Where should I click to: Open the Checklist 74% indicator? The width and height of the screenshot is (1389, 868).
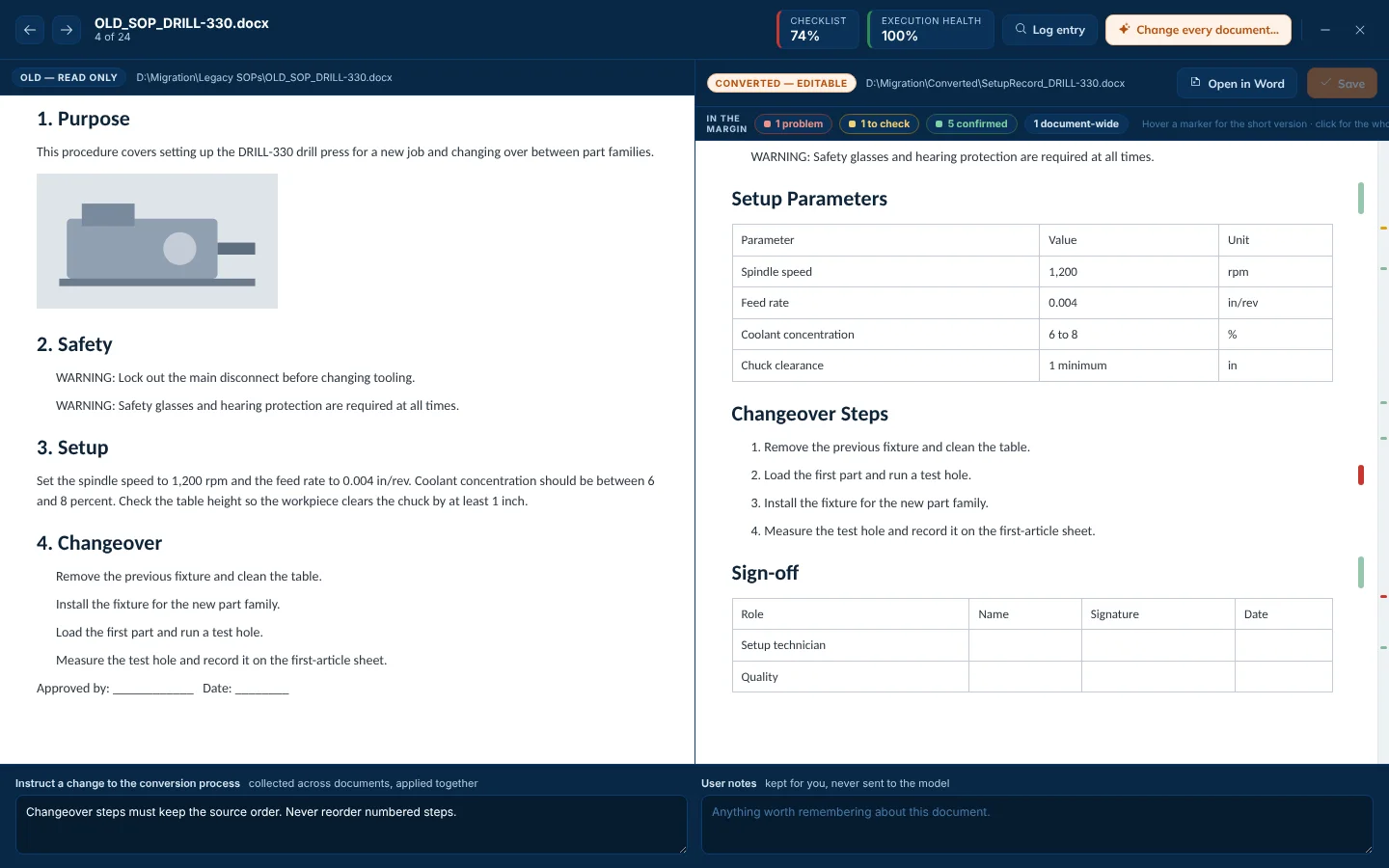[818, 30]
